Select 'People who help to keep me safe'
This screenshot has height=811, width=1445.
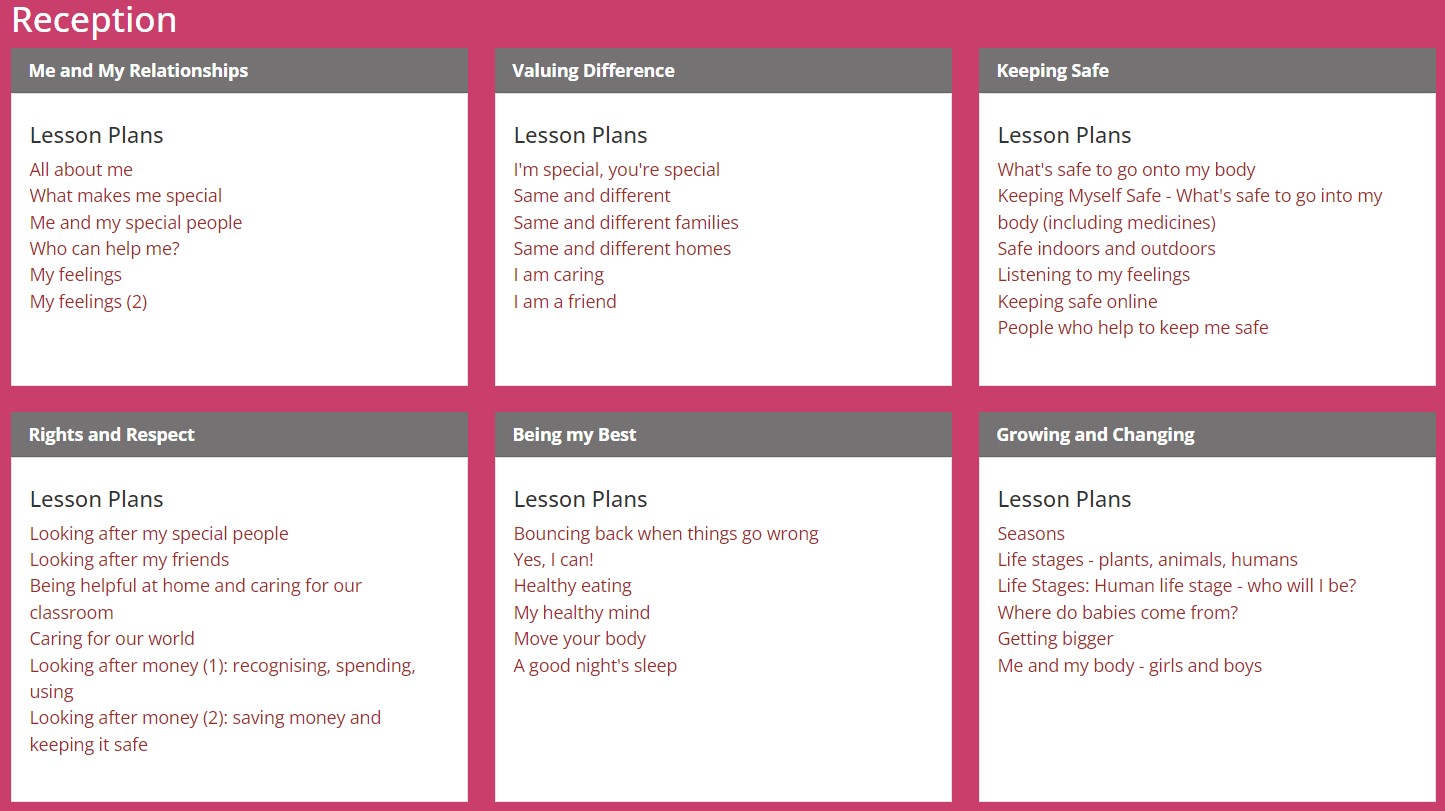[x=1133, y=327]
